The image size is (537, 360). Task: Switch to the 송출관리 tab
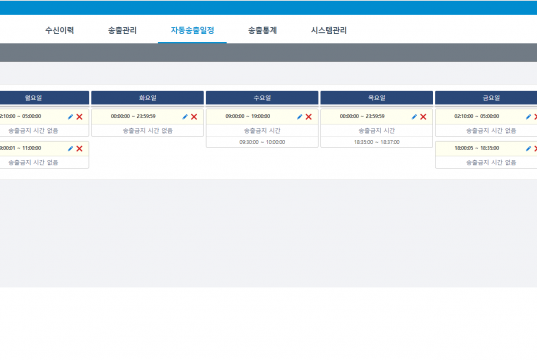click(x=122, y=30)
